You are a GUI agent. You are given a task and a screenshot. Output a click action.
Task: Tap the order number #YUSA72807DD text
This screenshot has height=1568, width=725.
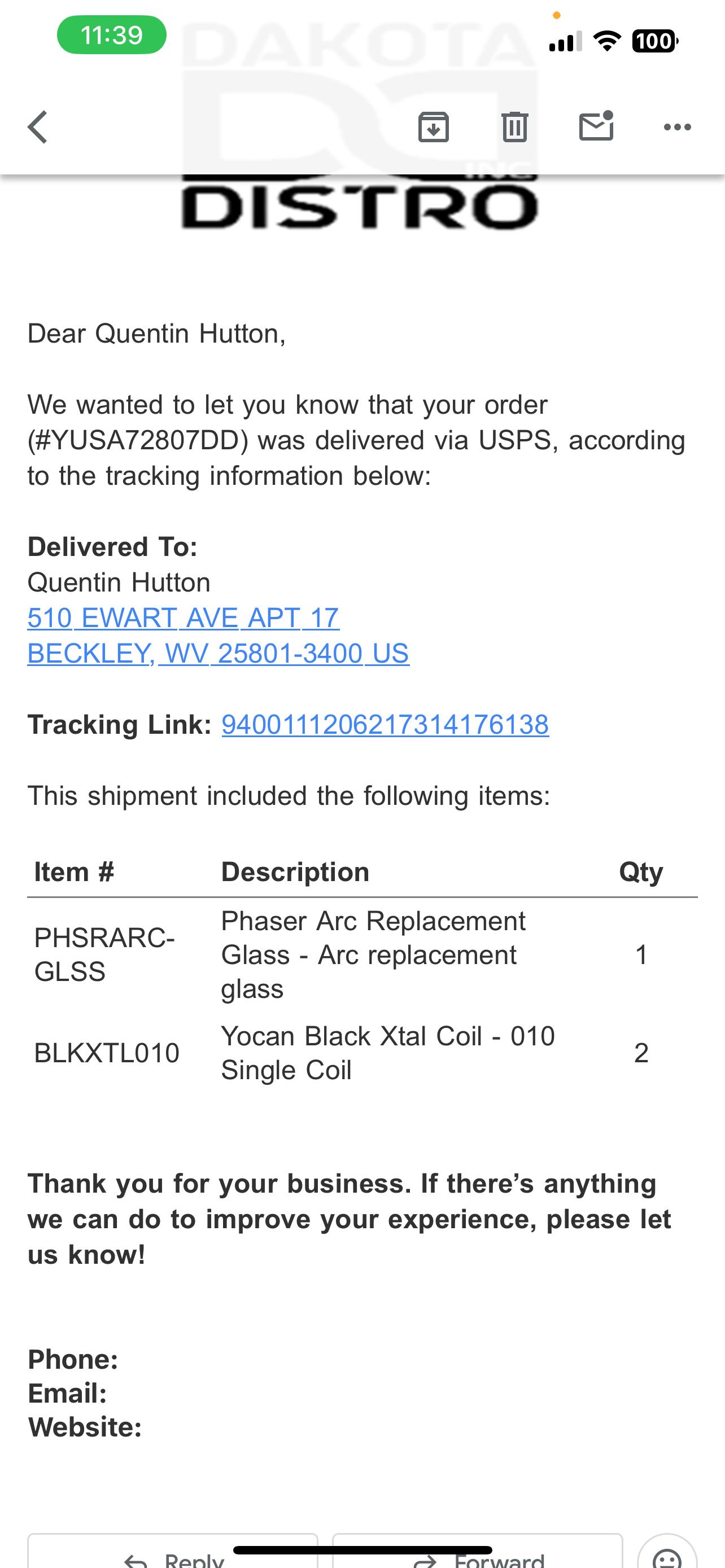click(x=138, y=441)
